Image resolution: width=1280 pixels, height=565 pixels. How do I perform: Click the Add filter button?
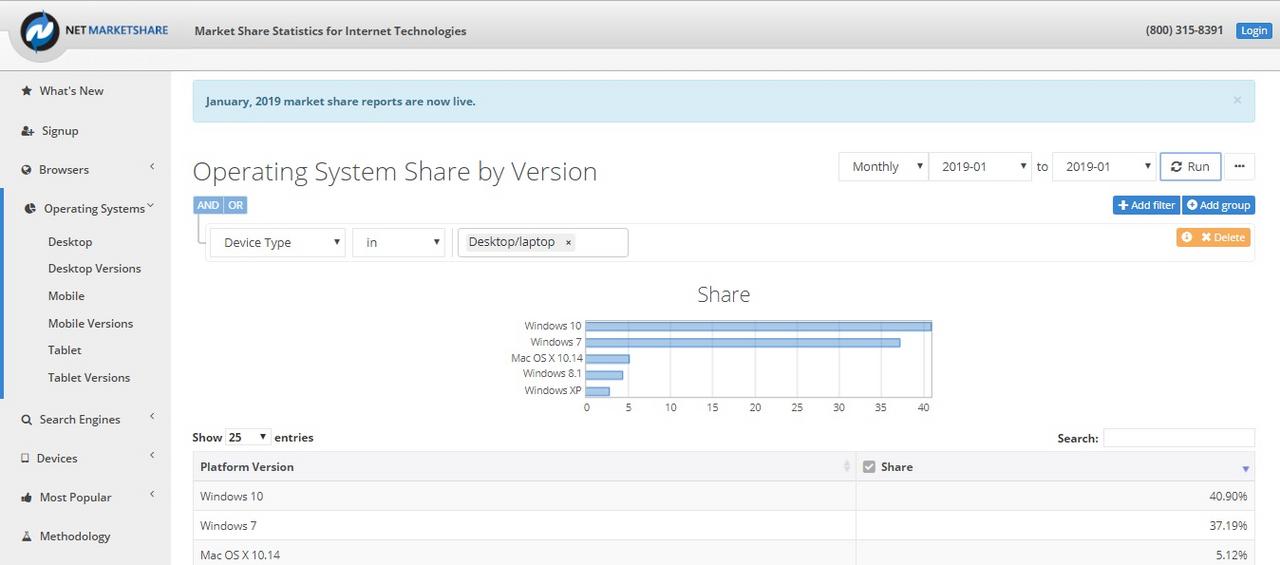tap(1146, 205)
